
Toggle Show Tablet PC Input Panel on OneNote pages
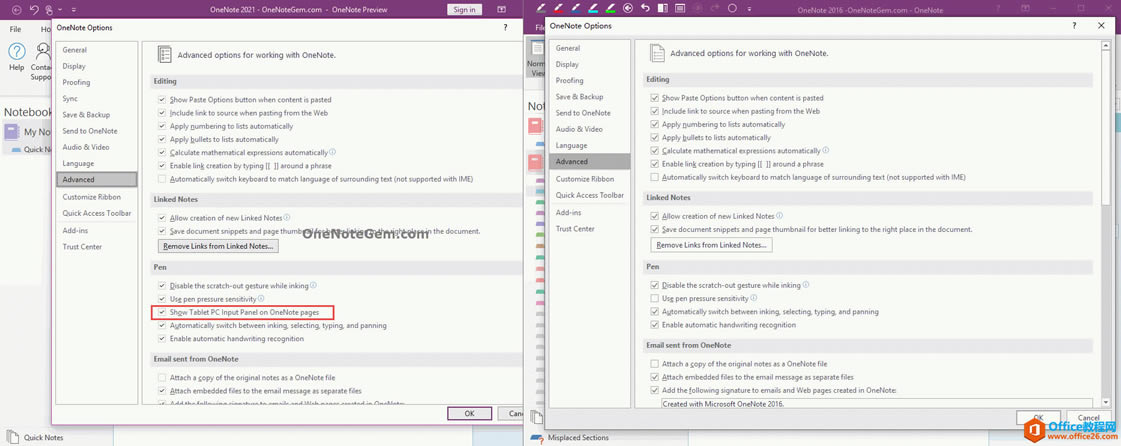coord(162,312)
